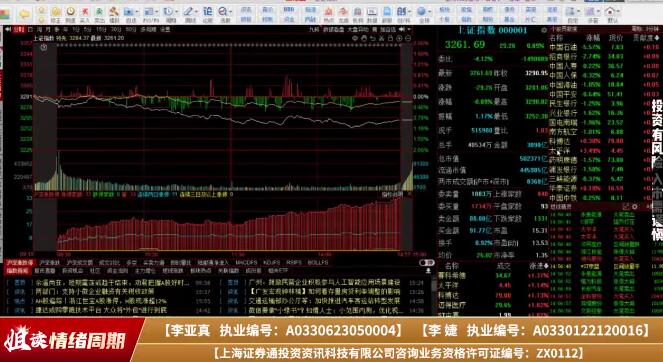Click the chart print icon
The image size is (663, 362).
(x=390, y=38)
